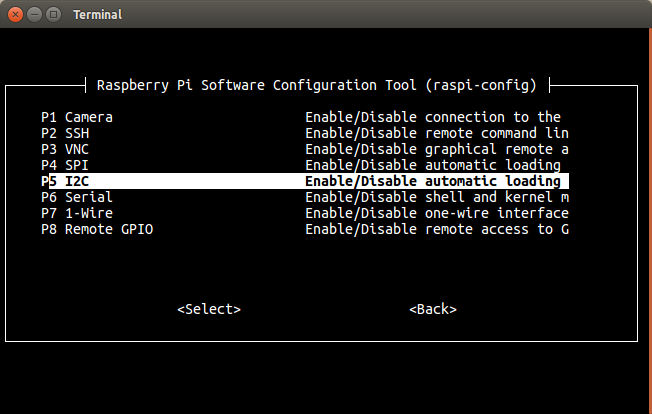Click 'Enable/Disable remote access to G' description

pyautogui.click(x=437, y=229)
